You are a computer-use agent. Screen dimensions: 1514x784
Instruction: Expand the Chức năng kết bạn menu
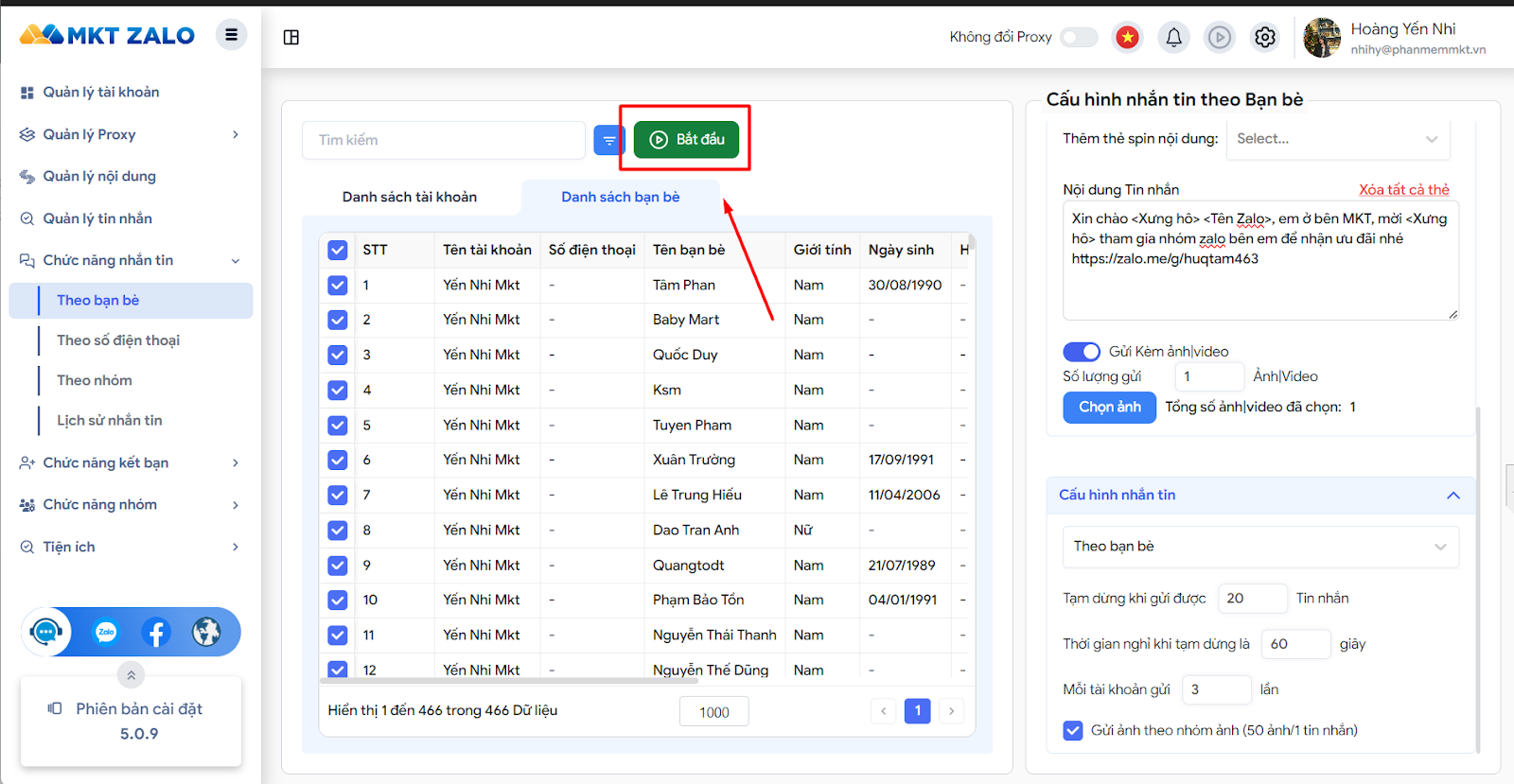[131, 462]
